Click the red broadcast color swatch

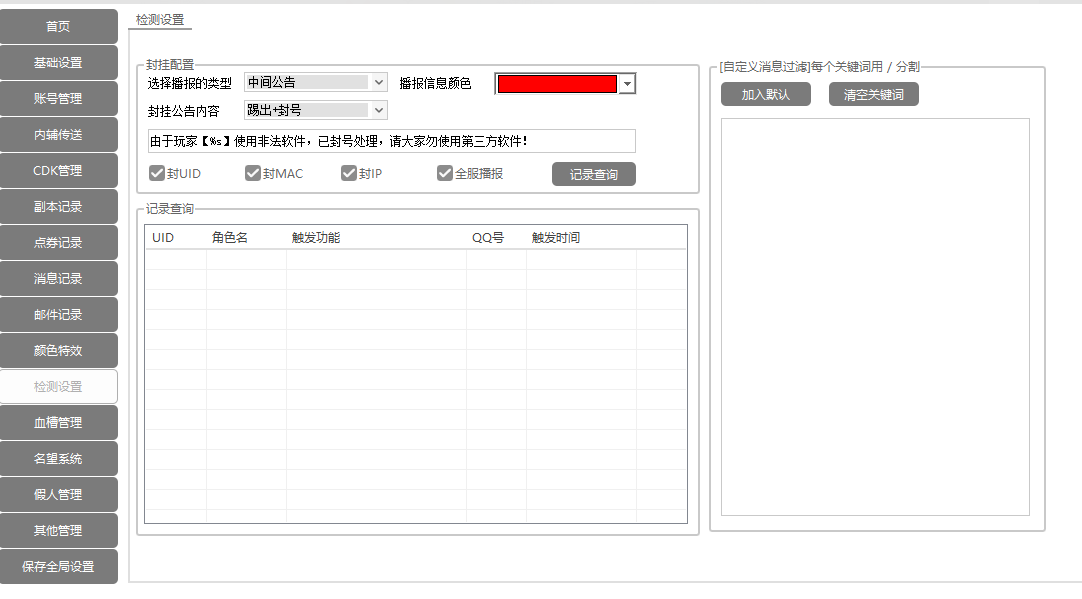[x=557, y=85]
